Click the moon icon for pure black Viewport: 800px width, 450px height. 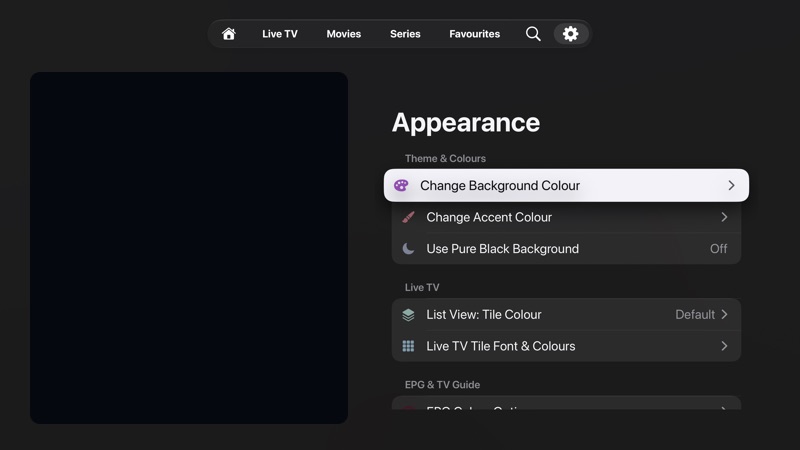408,248
